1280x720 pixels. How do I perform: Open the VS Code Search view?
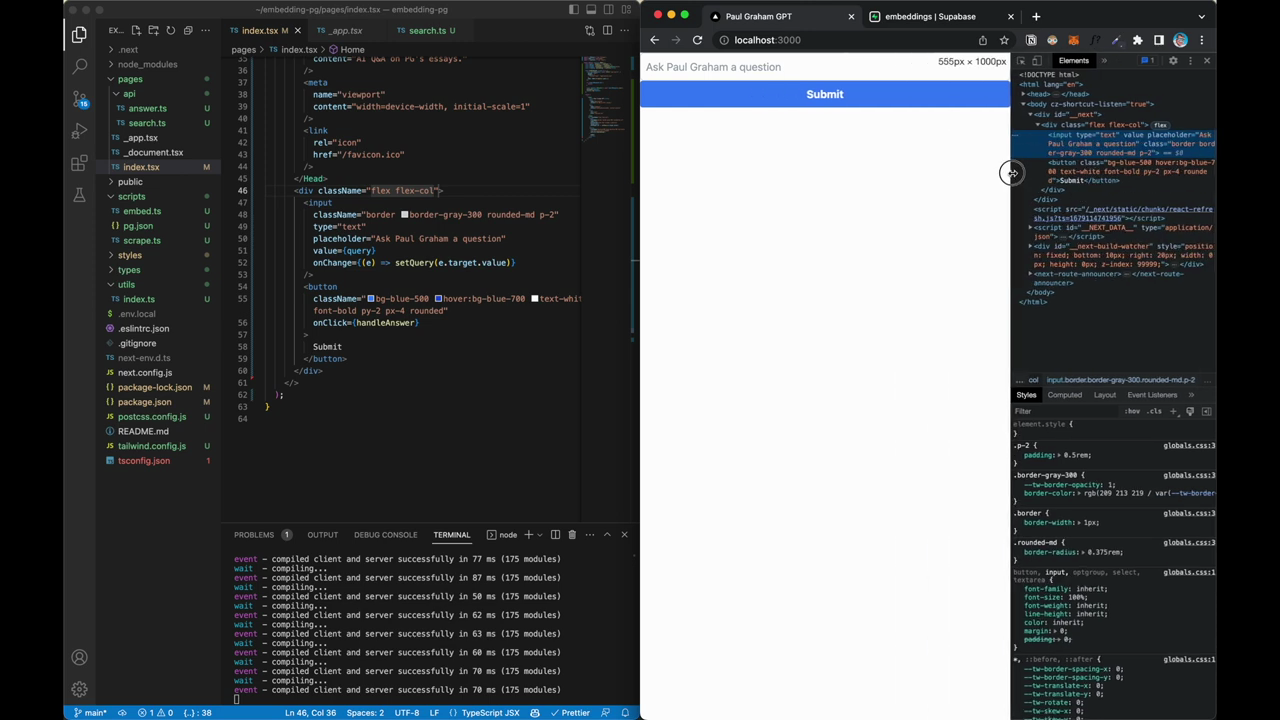[79, 67]
